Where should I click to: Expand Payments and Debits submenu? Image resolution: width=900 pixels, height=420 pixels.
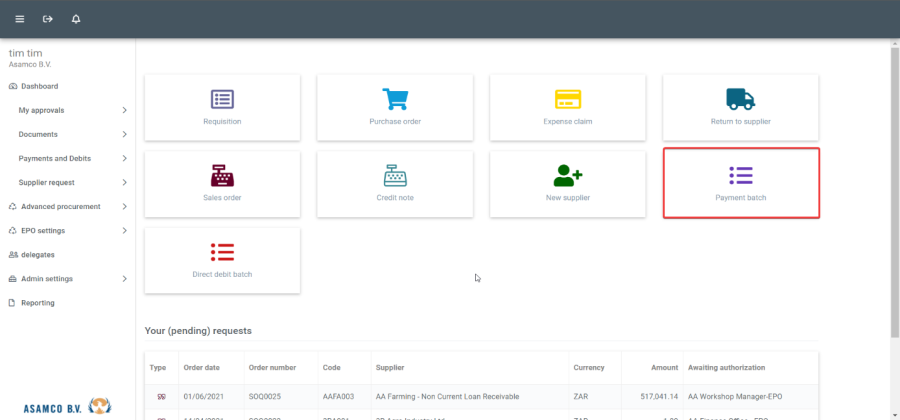(x=70, y=158)
